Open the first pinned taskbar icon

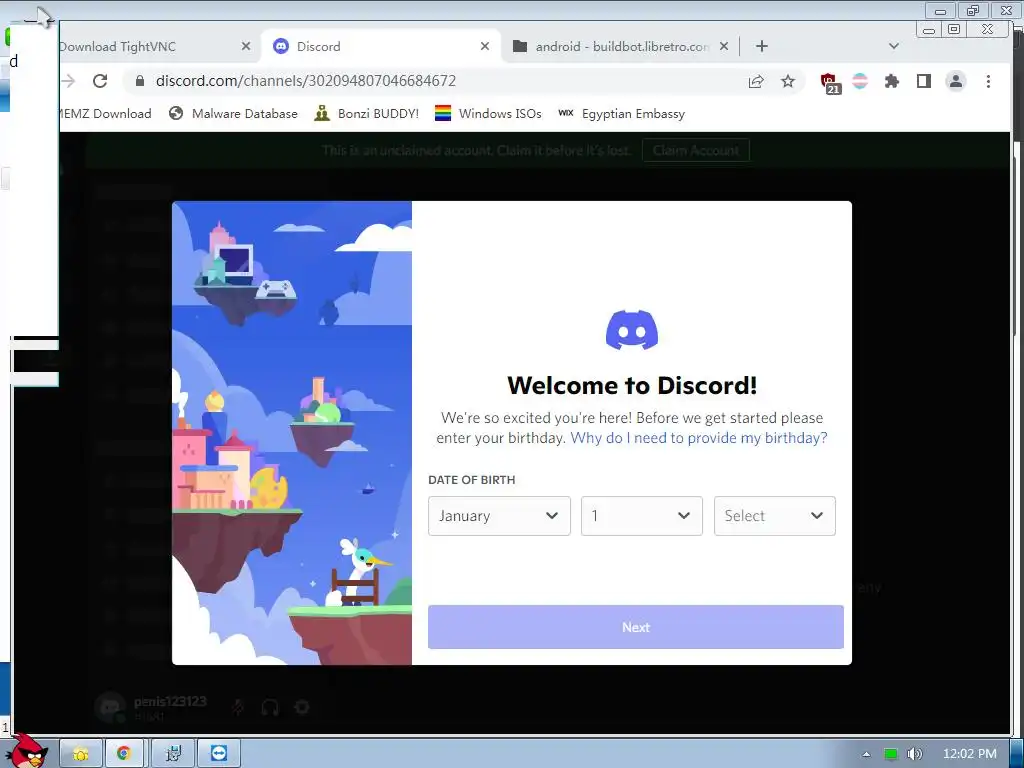click(81, 754)
